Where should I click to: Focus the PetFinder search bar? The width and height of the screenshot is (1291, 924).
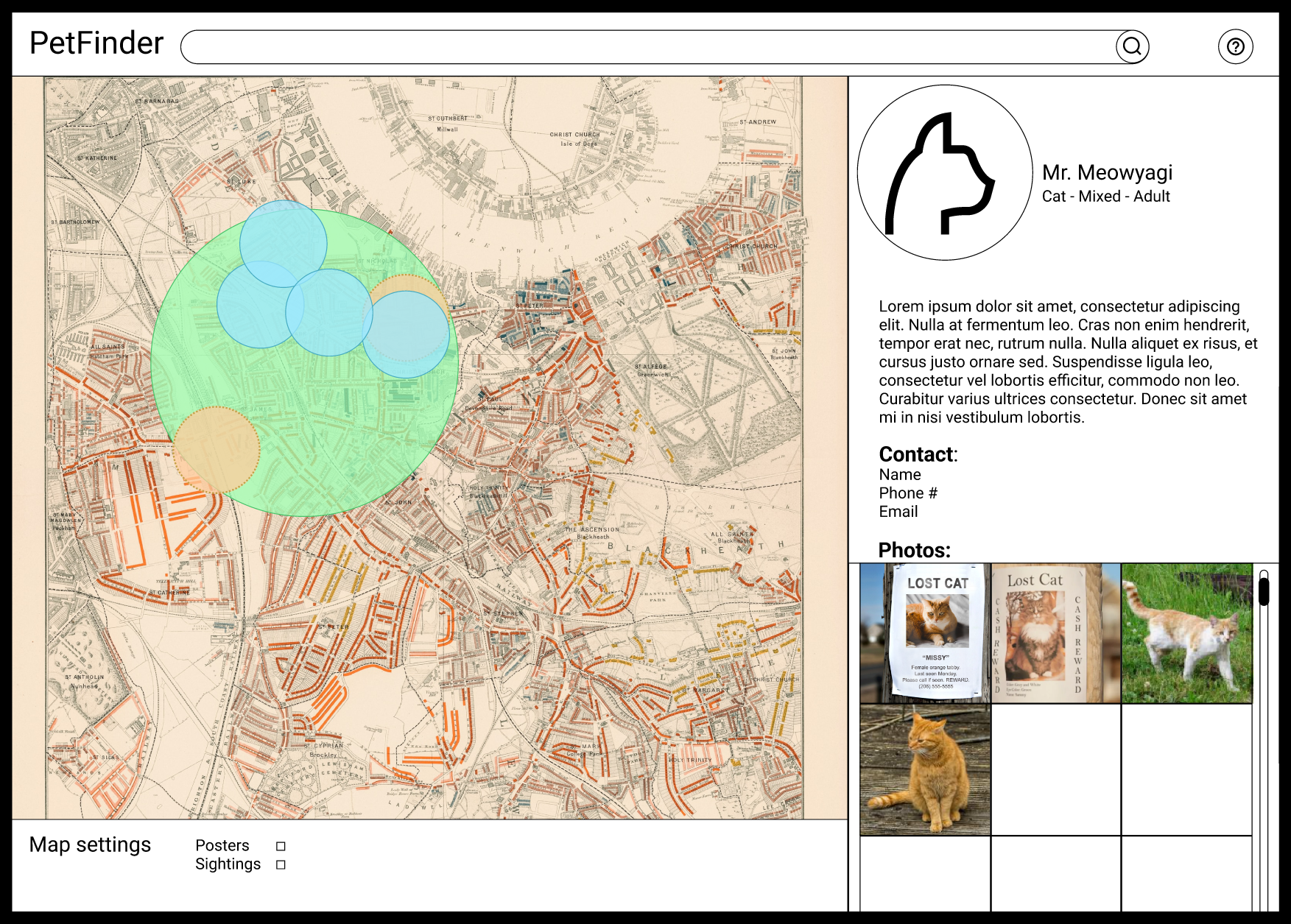664,46
